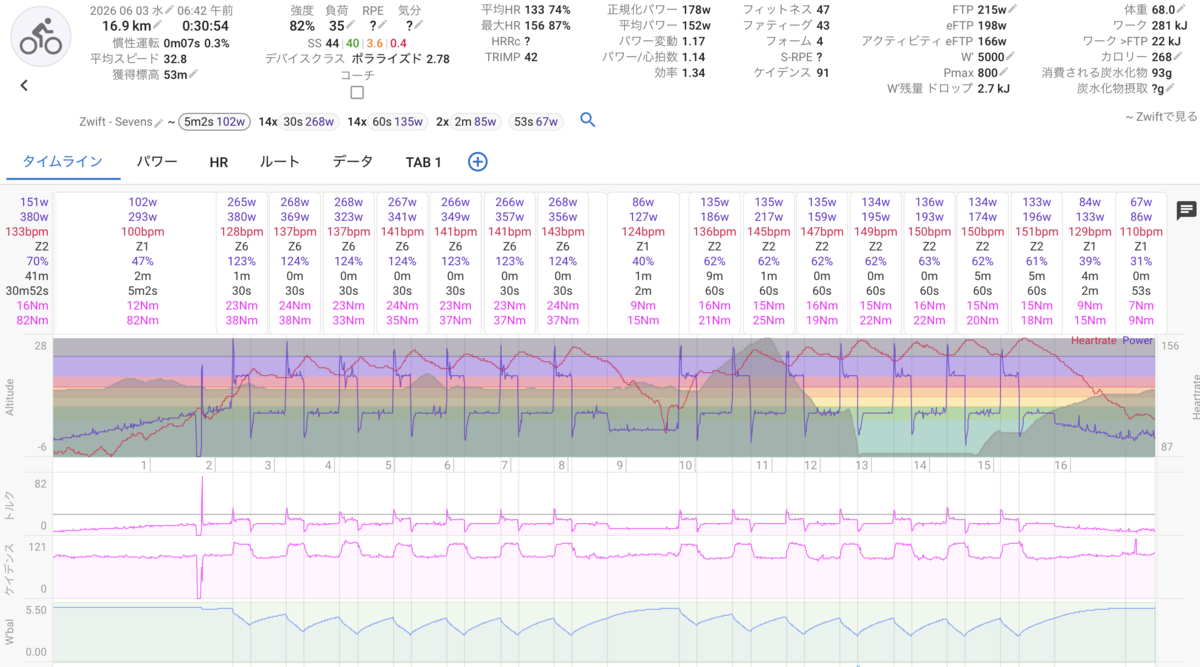Click the 0:30:54 duration value
1200x667 pixels.
(x=207, y=25)
